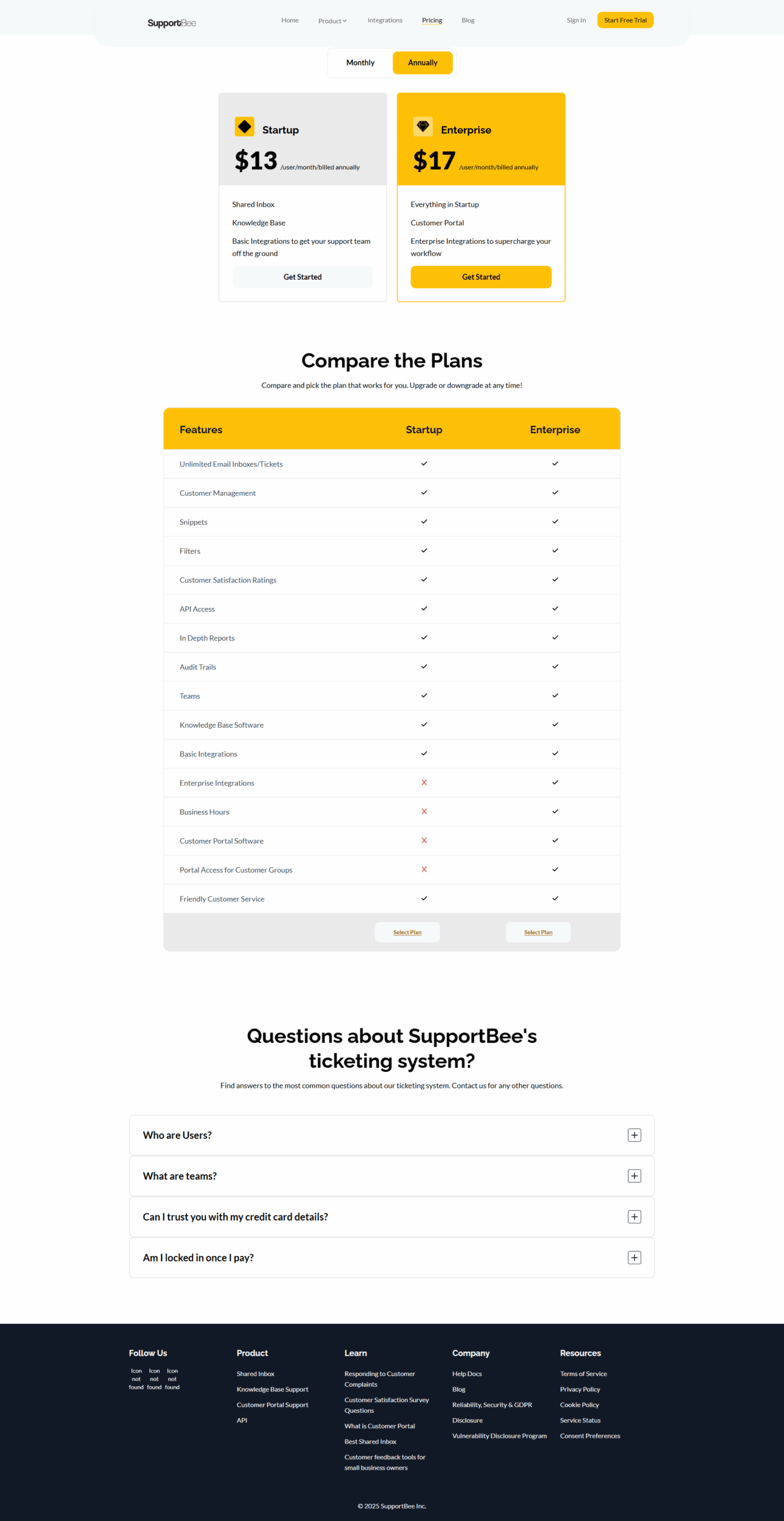Screen dimensions: 784x1521
Task: Click the Sign In link
Action: [x=576, y=20]
